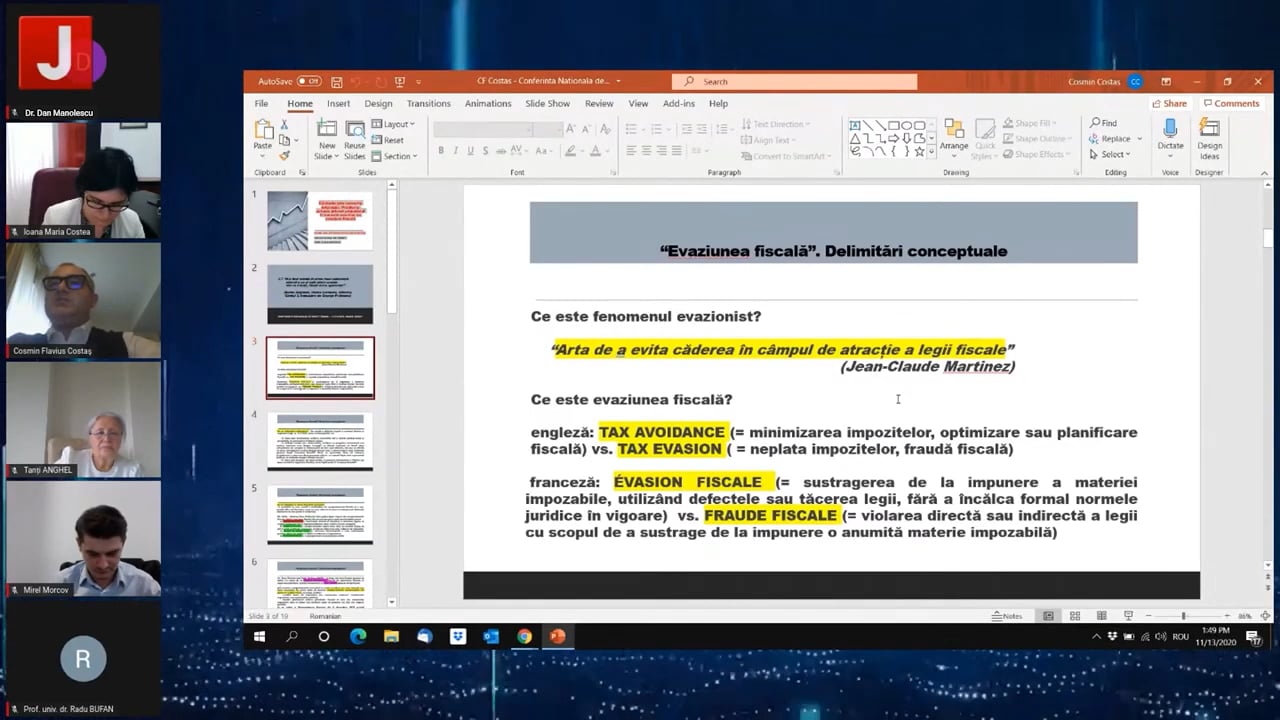Open the Comments button
The image size is (1280, 720).
click(x=1231, y=104)
